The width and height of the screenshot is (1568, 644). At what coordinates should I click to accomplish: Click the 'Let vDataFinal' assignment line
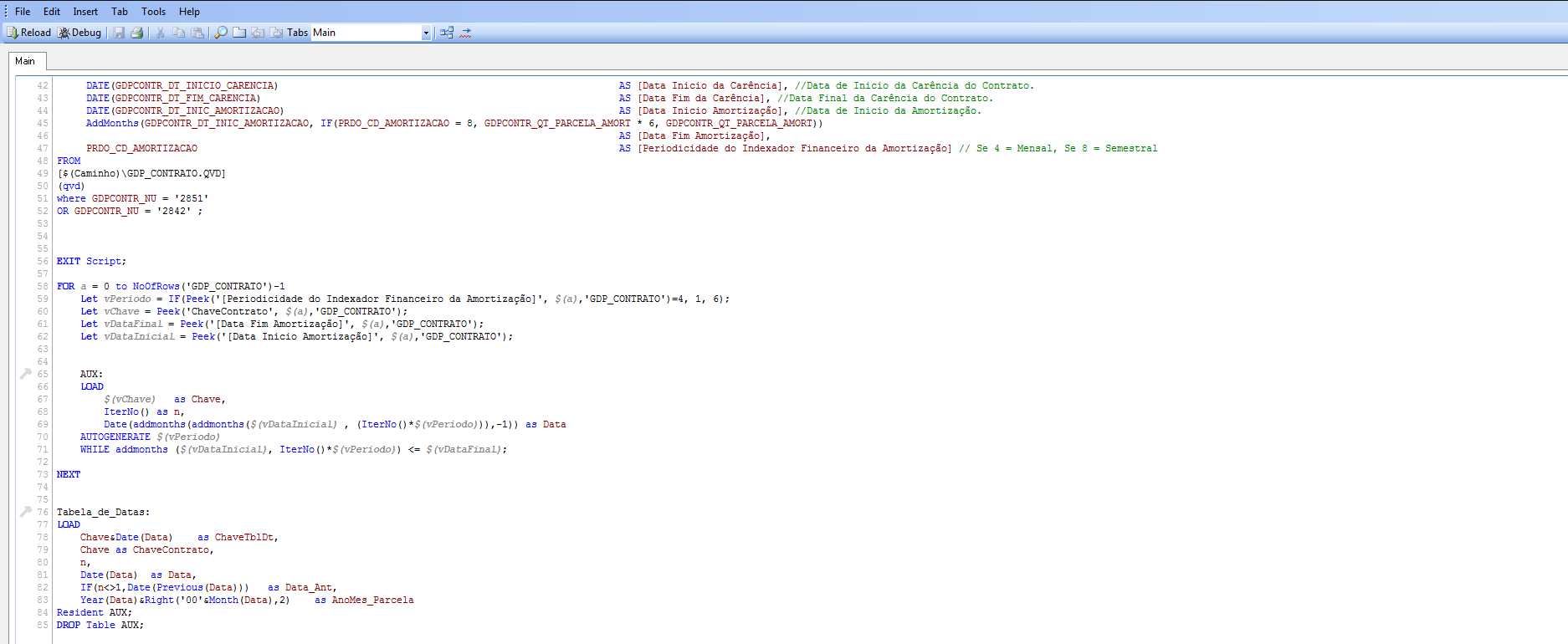[282, 324]
